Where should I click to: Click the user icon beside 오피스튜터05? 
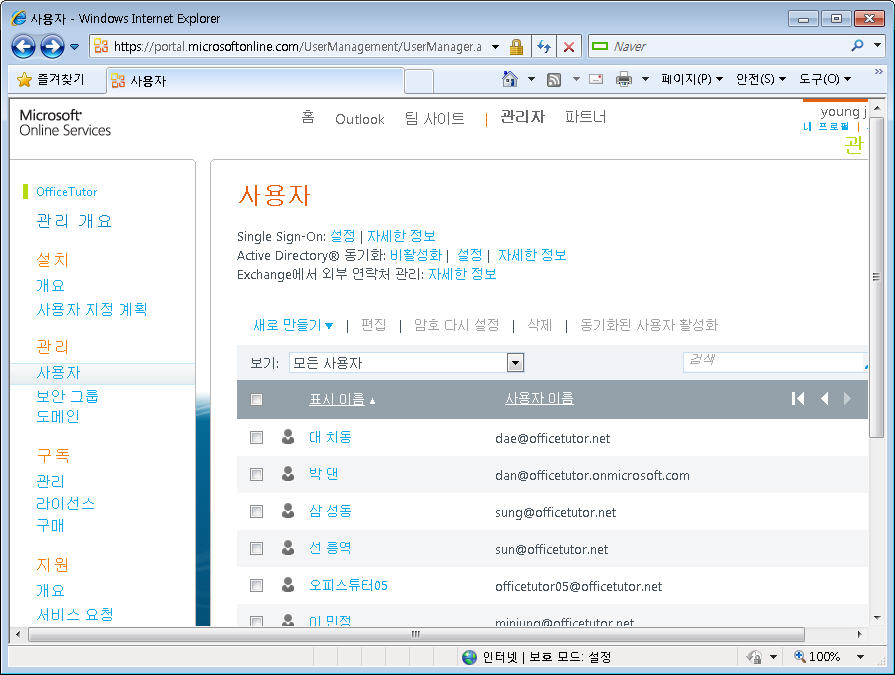[288, 585]
